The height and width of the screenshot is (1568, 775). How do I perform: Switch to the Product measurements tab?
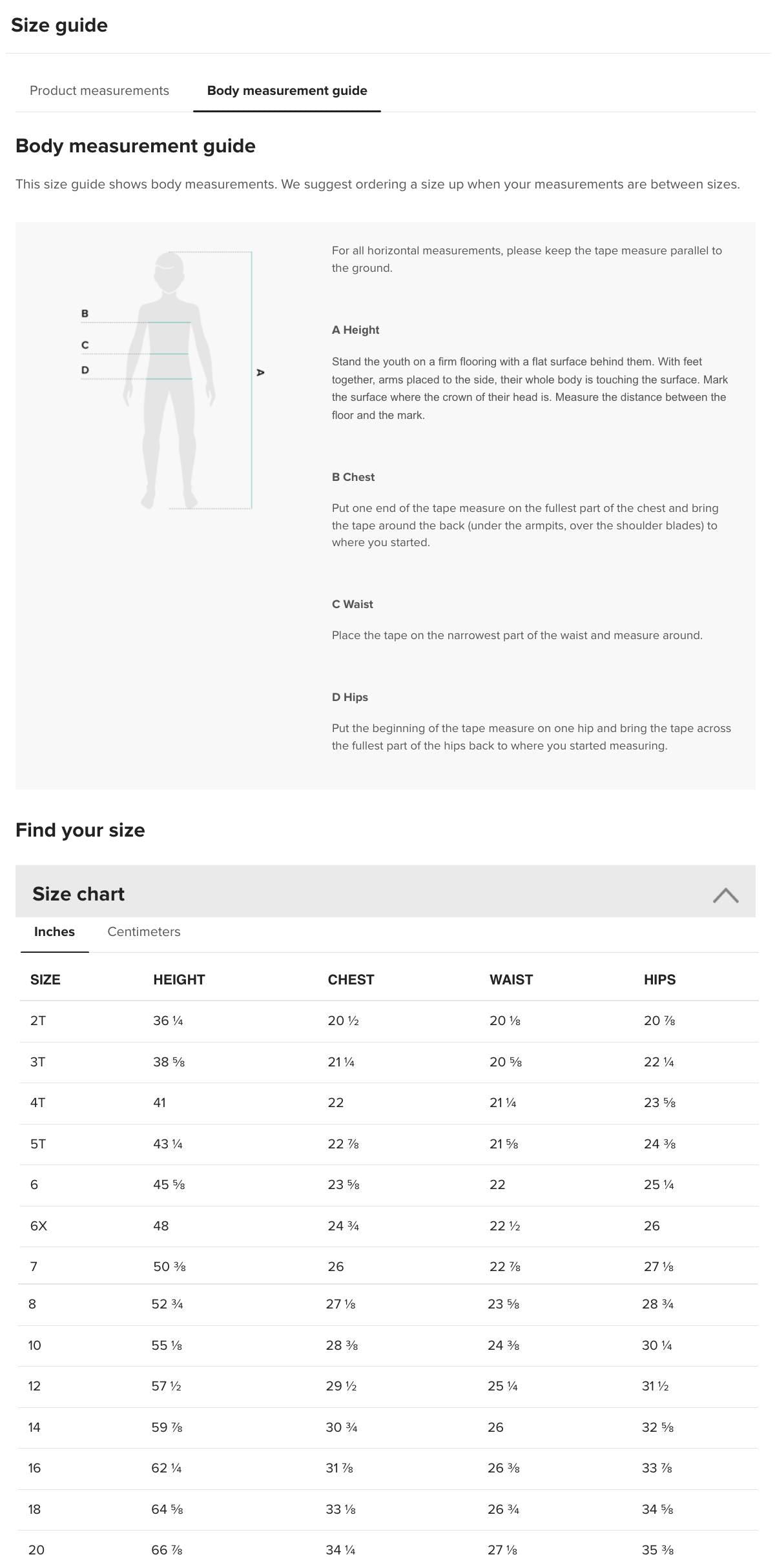point(99,90)
